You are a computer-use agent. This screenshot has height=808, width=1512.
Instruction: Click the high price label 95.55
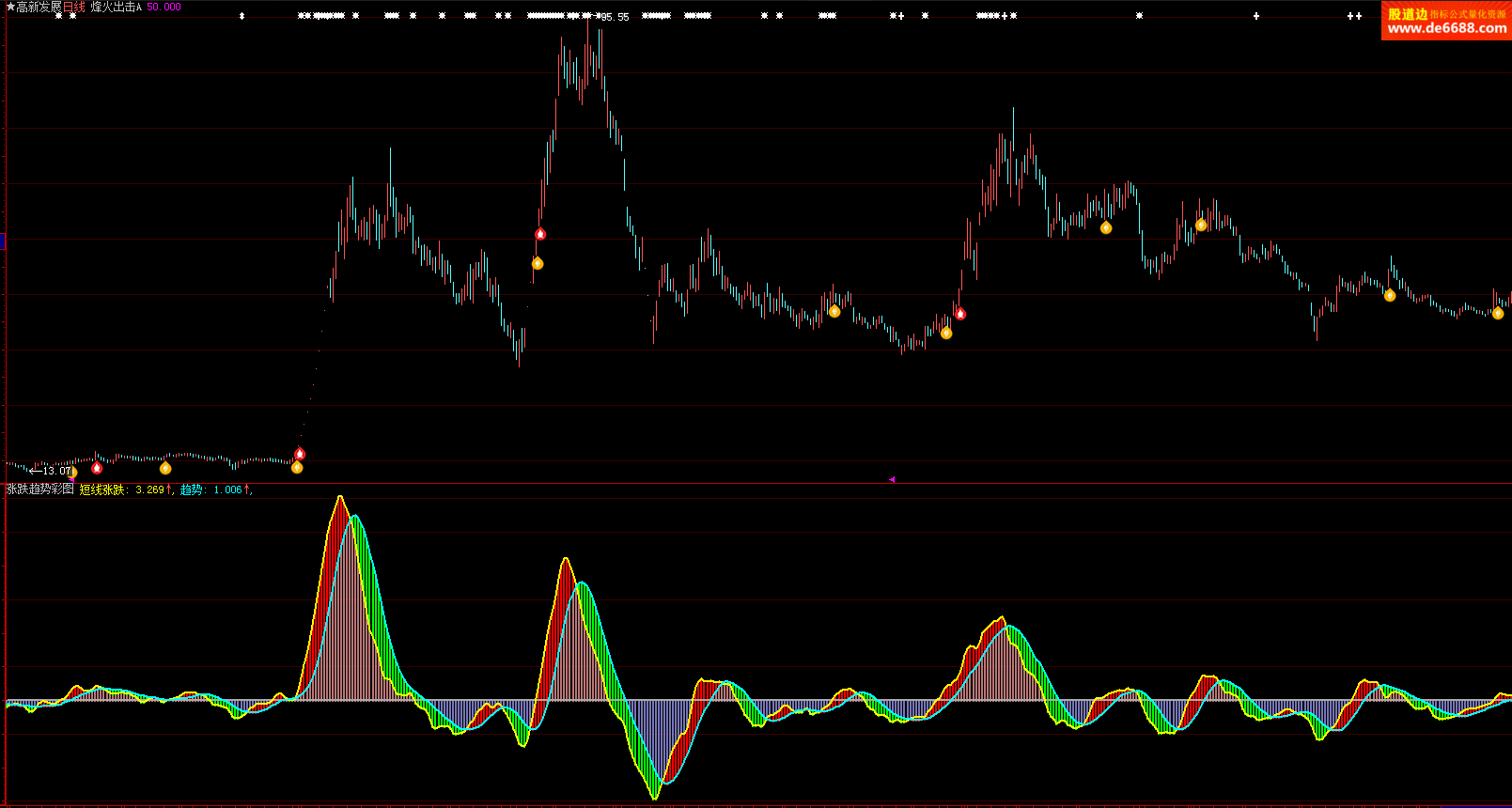click(x=616, y=17)
